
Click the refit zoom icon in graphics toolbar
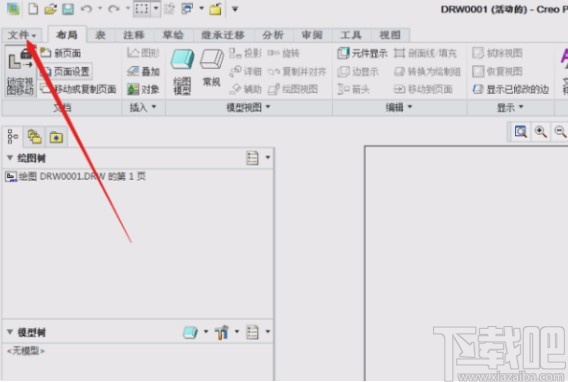(521, 131)
